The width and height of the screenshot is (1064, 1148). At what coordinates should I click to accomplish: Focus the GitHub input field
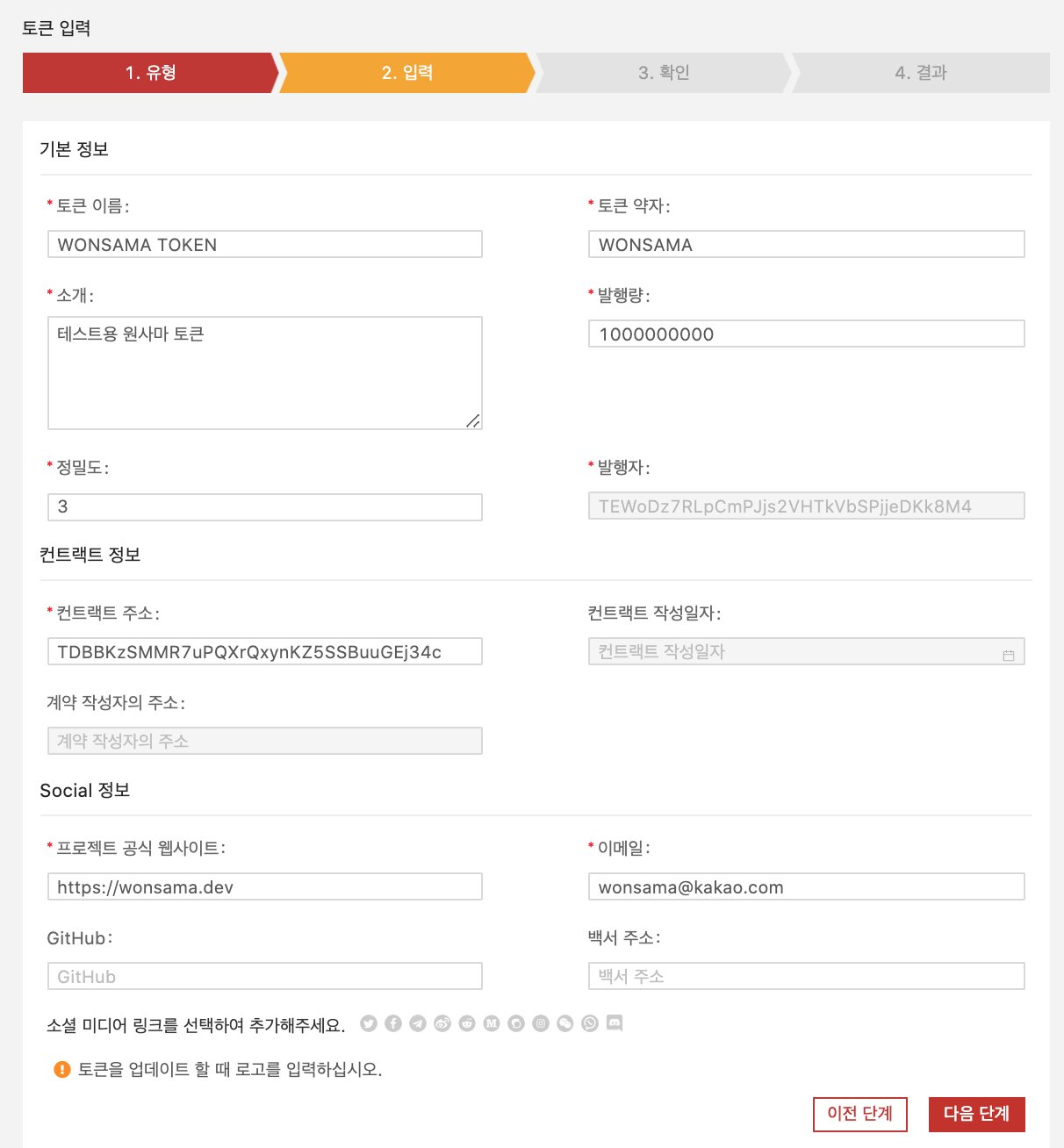(264, 977)
